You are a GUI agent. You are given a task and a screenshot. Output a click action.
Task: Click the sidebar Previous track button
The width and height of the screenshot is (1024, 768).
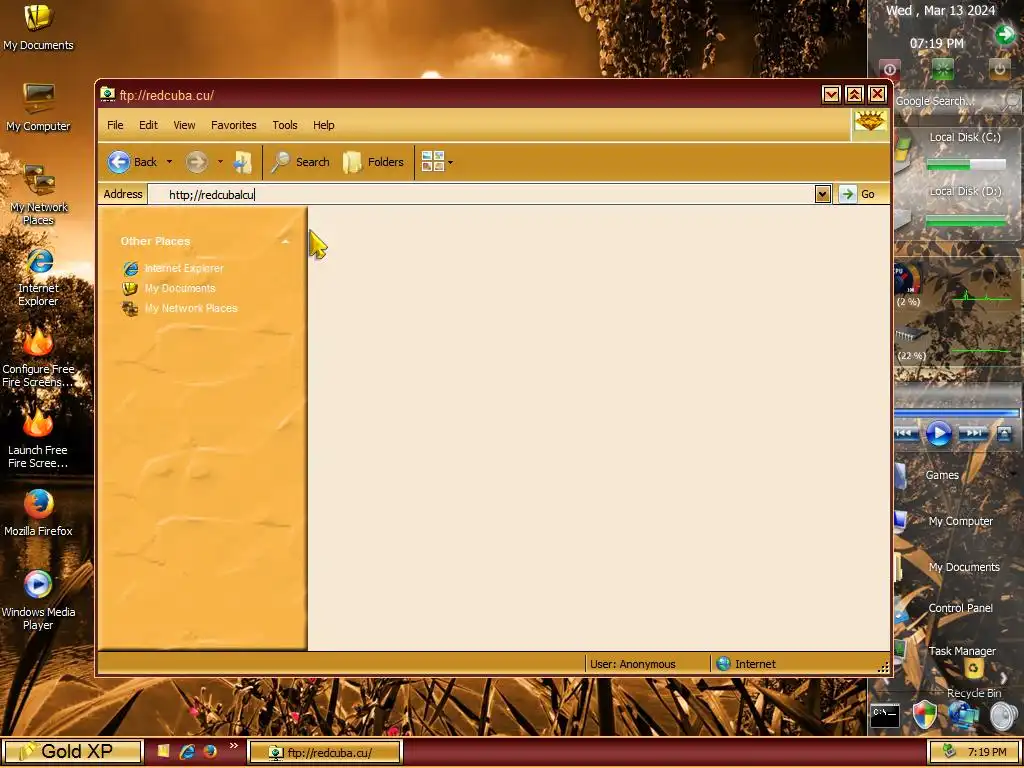pyautogui.click(x=906, y=433)
